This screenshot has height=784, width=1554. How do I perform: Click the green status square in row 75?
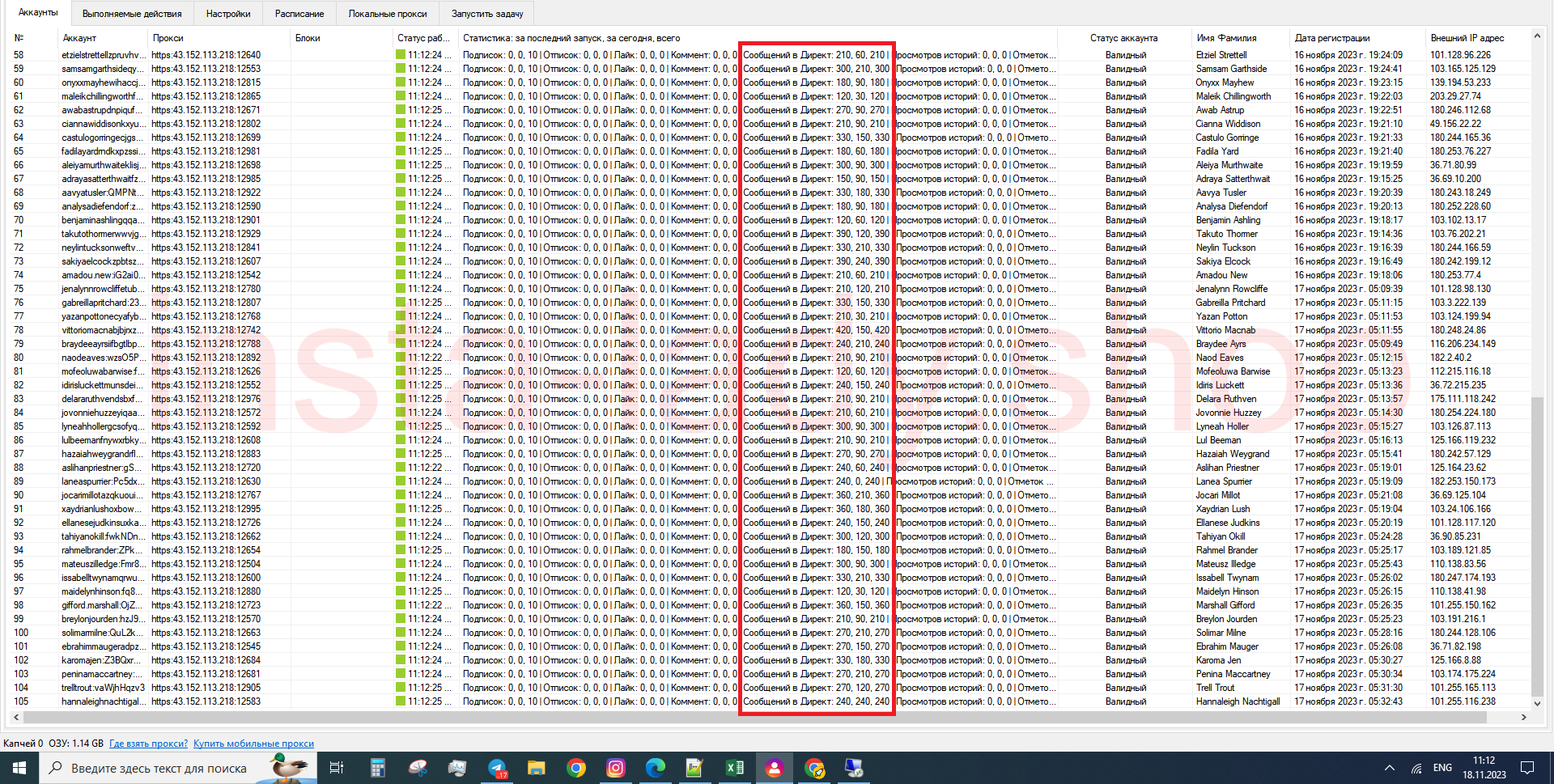click(401, 289)
